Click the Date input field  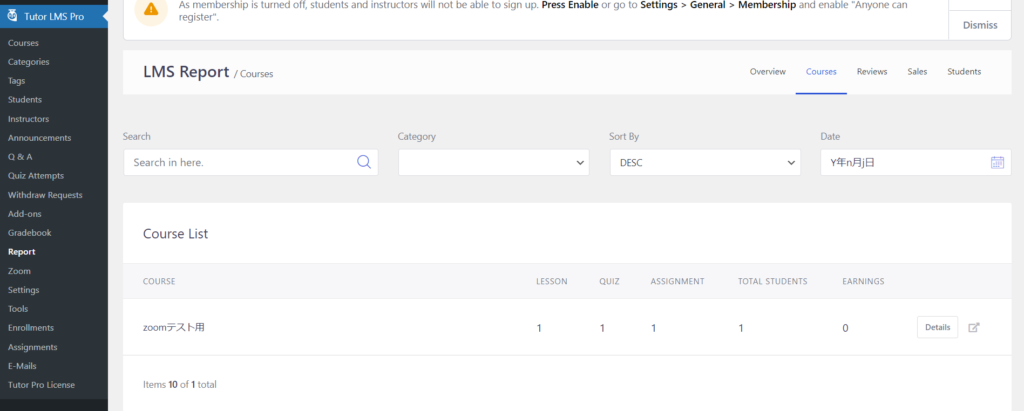pyautogui.click(x=900, y=162)
